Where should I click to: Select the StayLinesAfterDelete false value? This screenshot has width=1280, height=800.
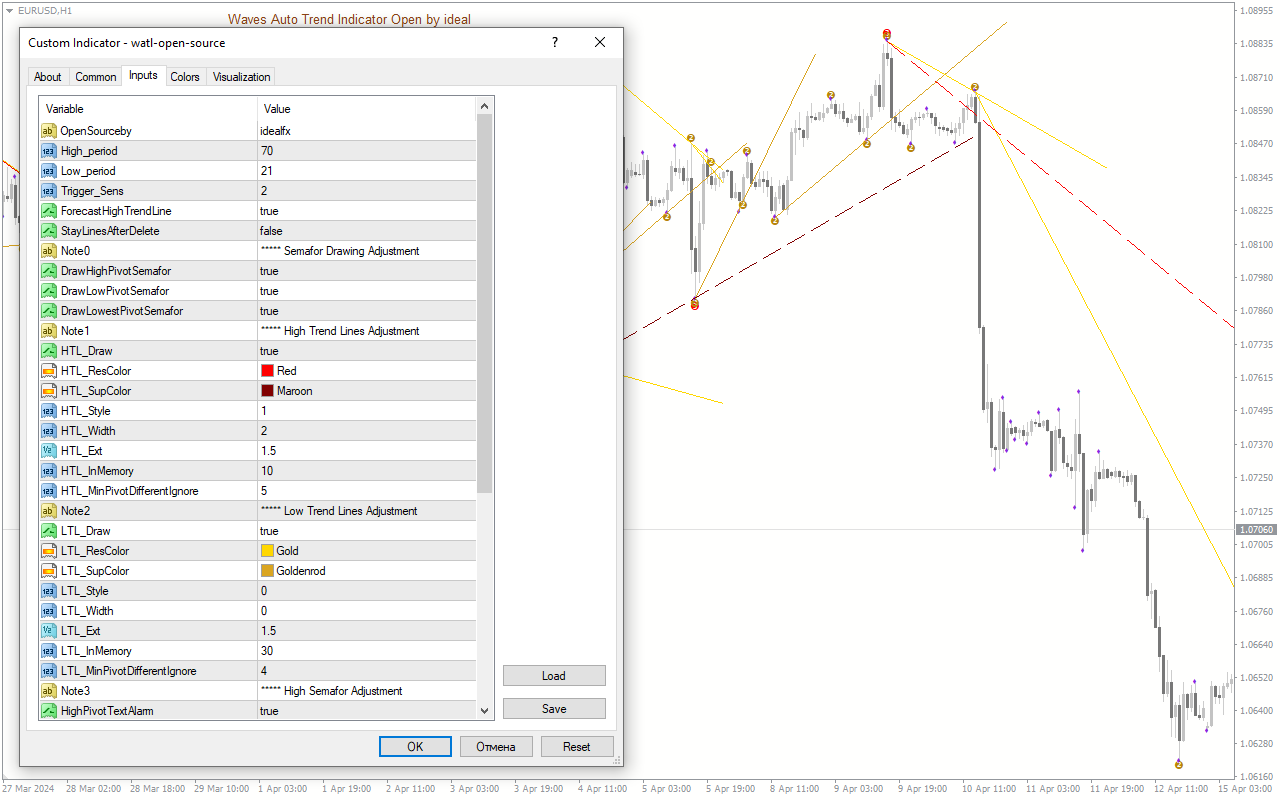[x=271, y=231]
